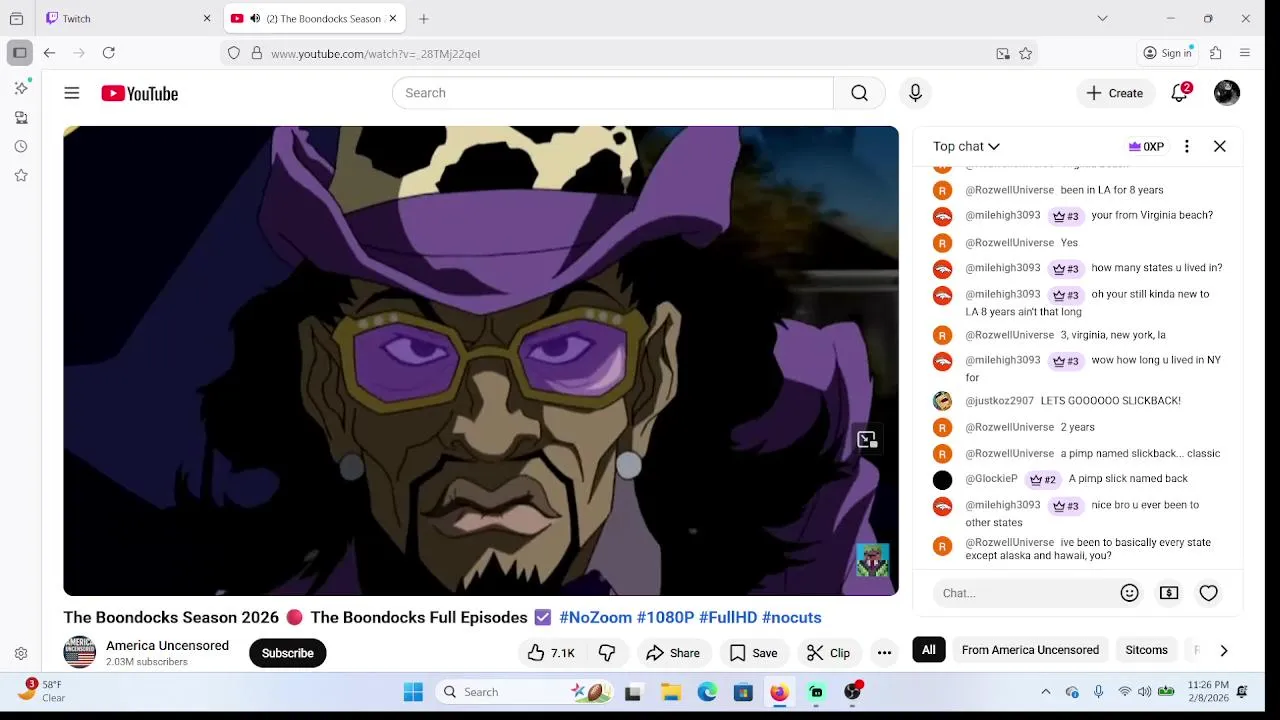This screenshot has height=720, width=1280.
Task: Bookmark this page with the star icon
Action: coord(1025,54)
